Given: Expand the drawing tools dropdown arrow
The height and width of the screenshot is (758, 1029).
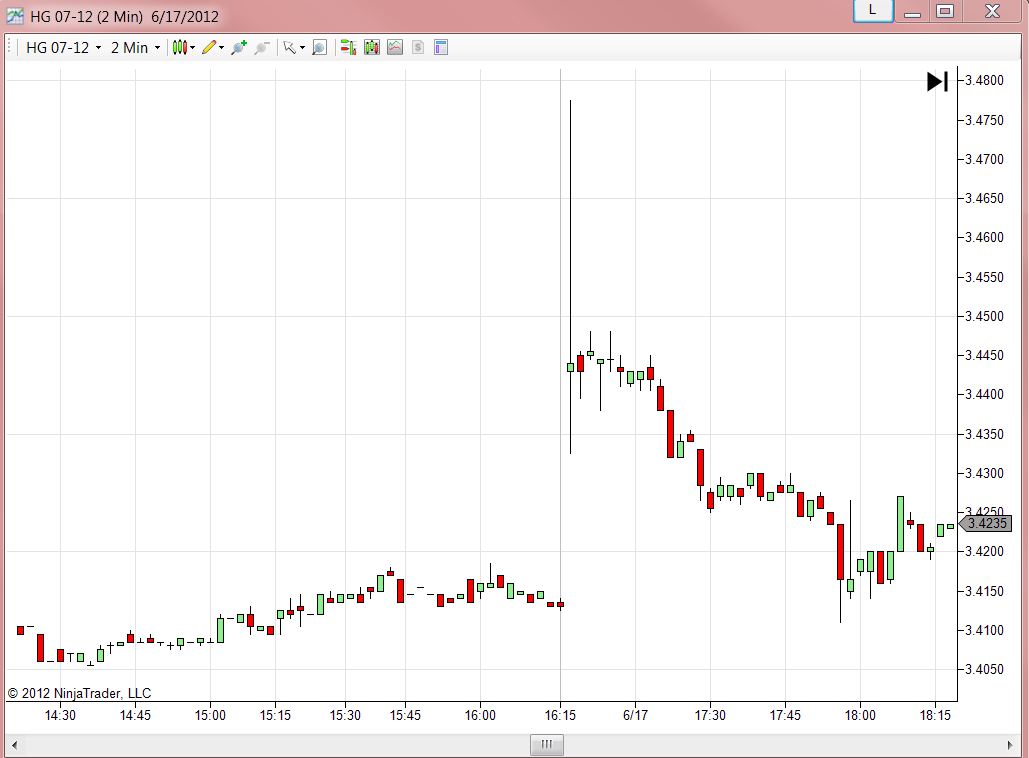Looking at the screenshot, I should (222, 48).
